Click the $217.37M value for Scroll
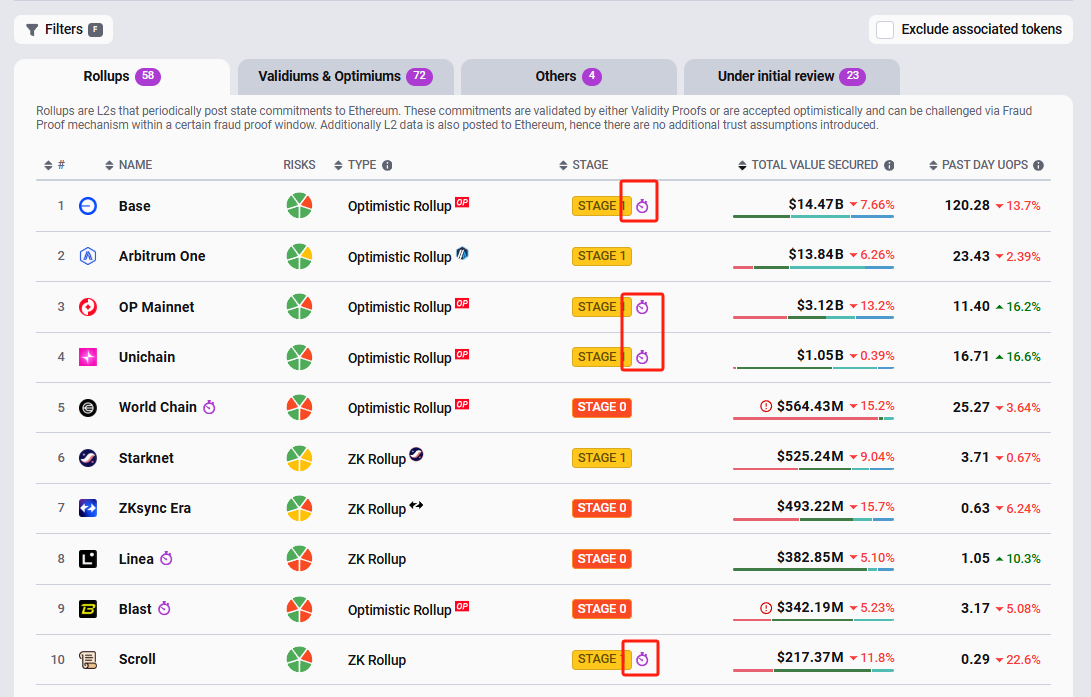Screen dimensions: 1091x697 pos(810,657)
